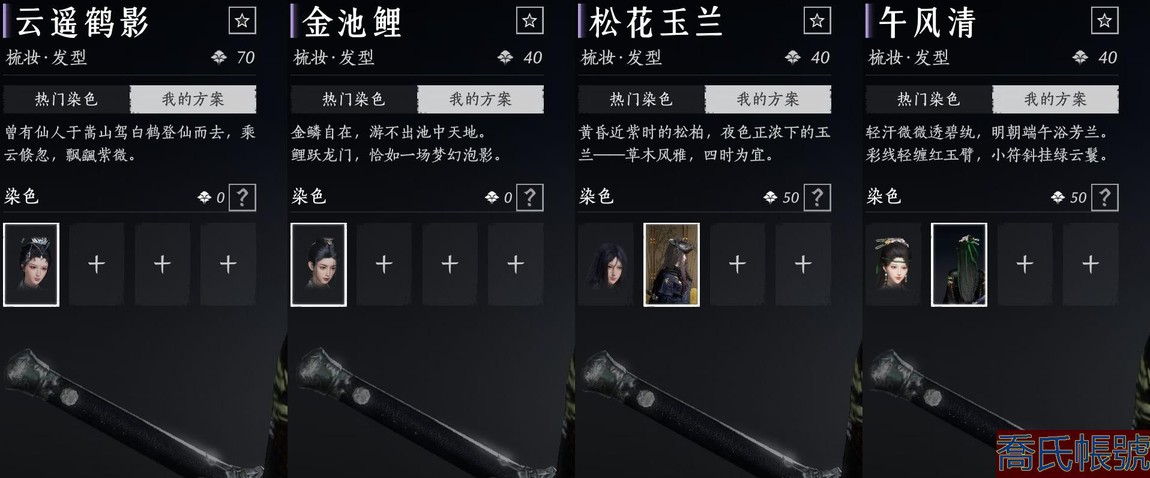Screen dimensions: 1150x478
Task: Choose the 金池鲤 default hairstyle portrait
Action: (x=318, y=265)
